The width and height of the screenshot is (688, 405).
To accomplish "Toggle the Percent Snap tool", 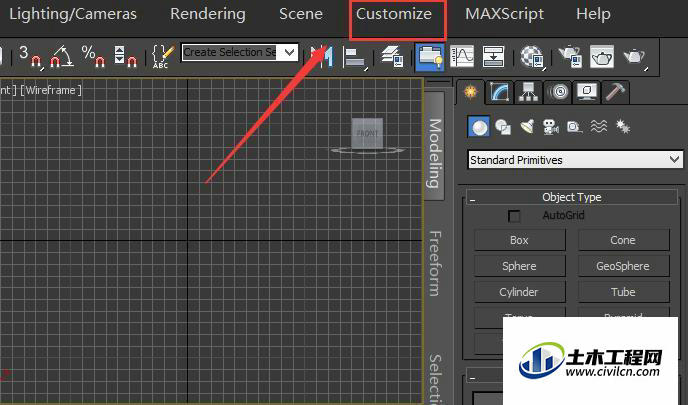I will pos(93,56).
